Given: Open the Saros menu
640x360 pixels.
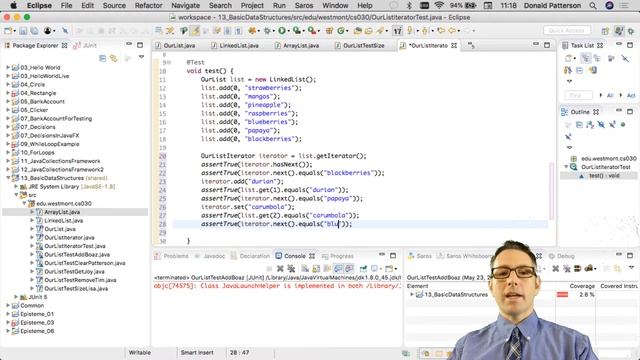Looking at the screenshot, I should coord(304,6).
